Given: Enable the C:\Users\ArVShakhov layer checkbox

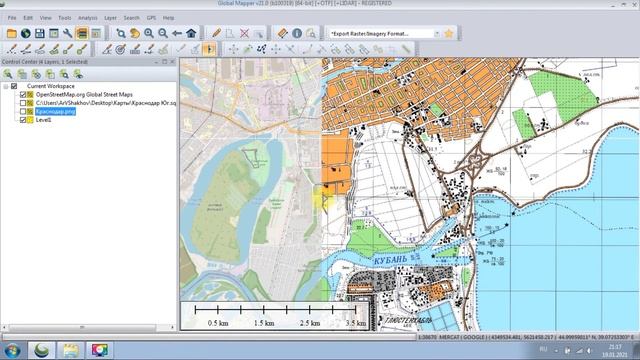Looking at the screenshot, I should click(23, 103).
